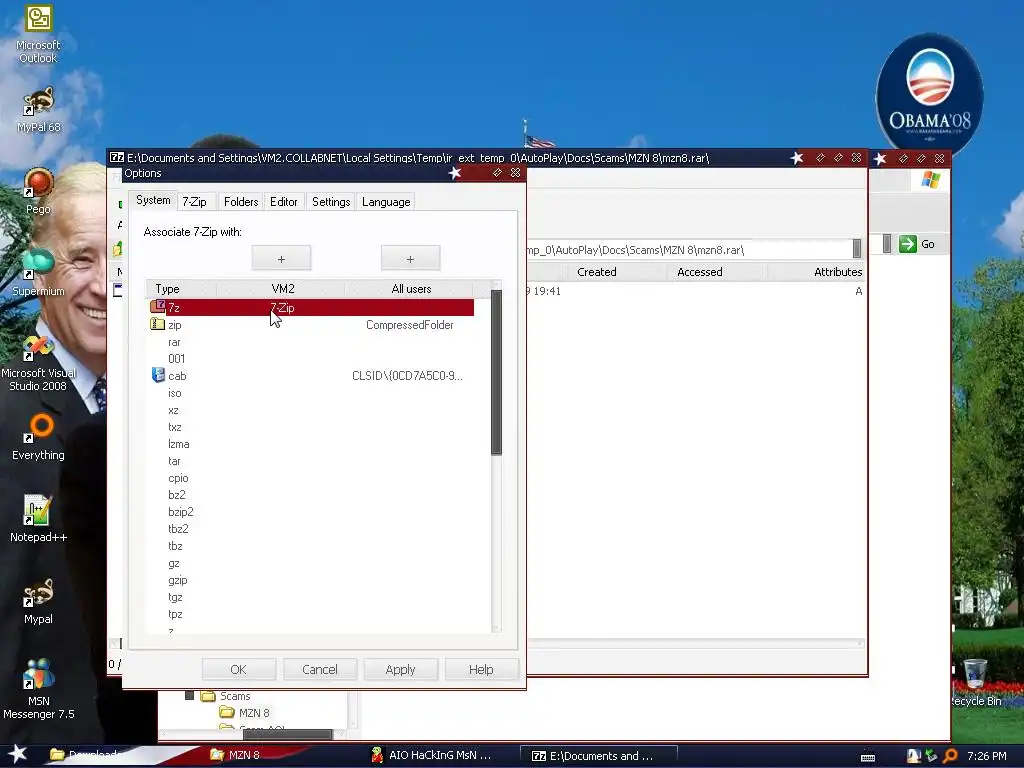Select the tar file type row

pyautogui.click(x=311, y=461)
